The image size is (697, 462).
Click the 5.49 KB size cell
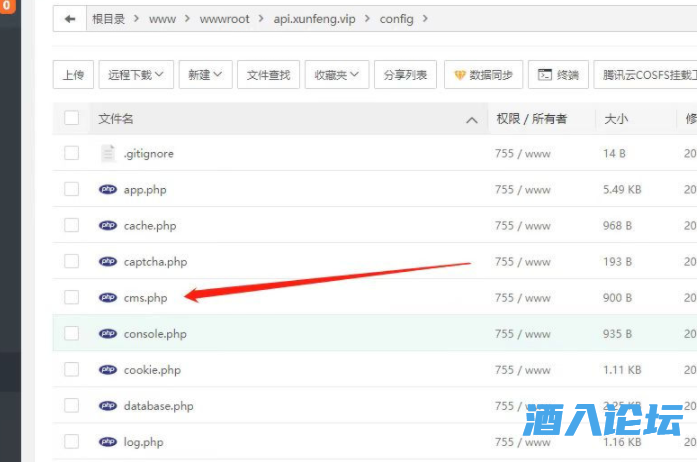[622, 190]
